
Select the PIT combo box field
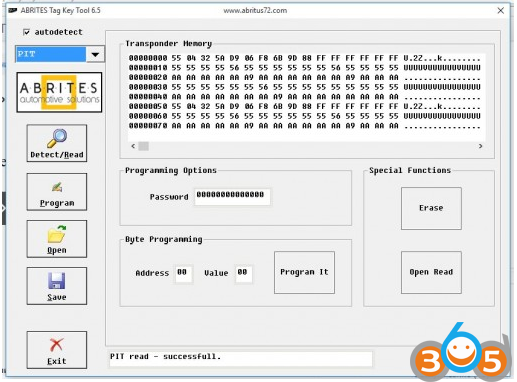(51, 54)
